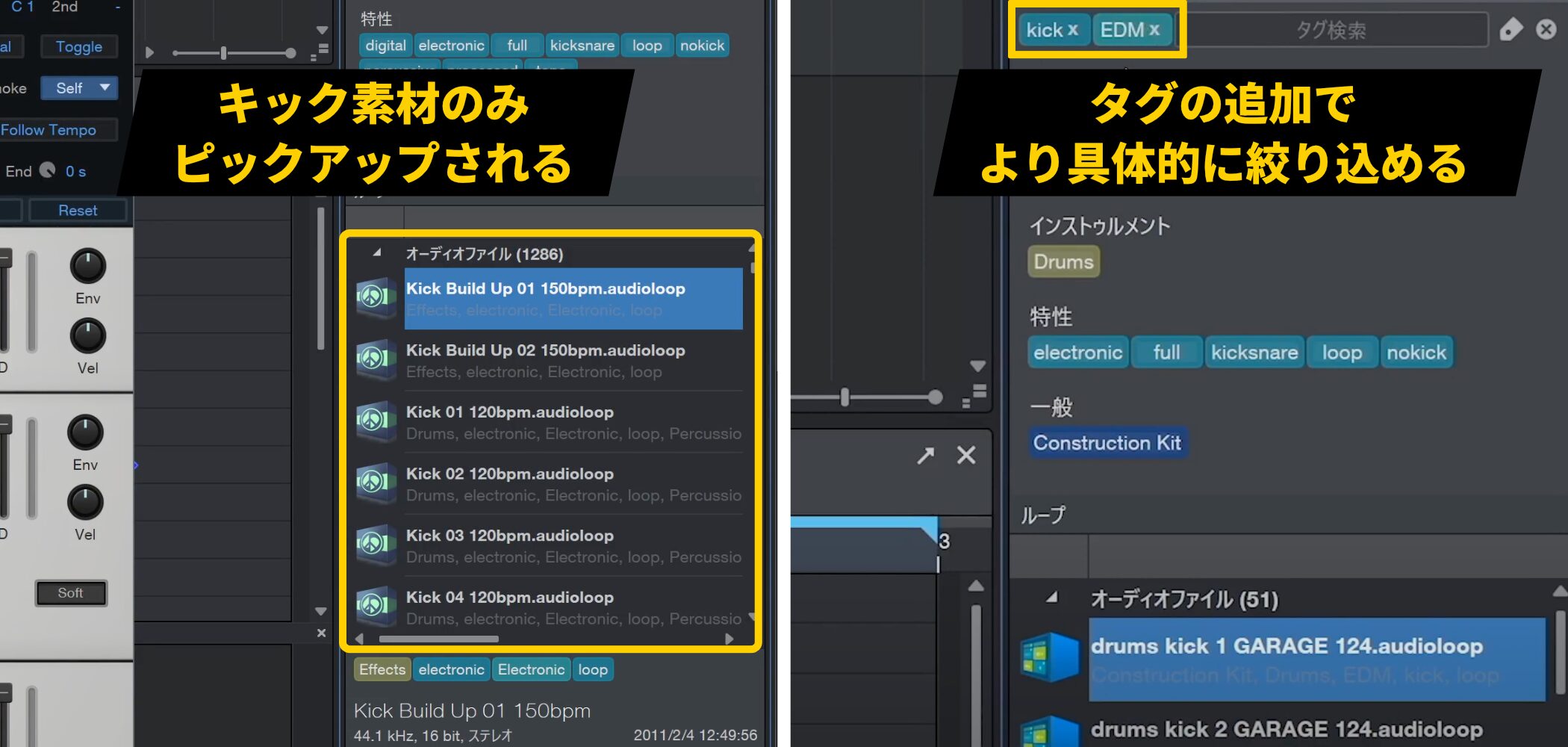1568x747 pixels.
Task: Click the タグ検索 tag search field
Action: click(x=1331, y=30)
